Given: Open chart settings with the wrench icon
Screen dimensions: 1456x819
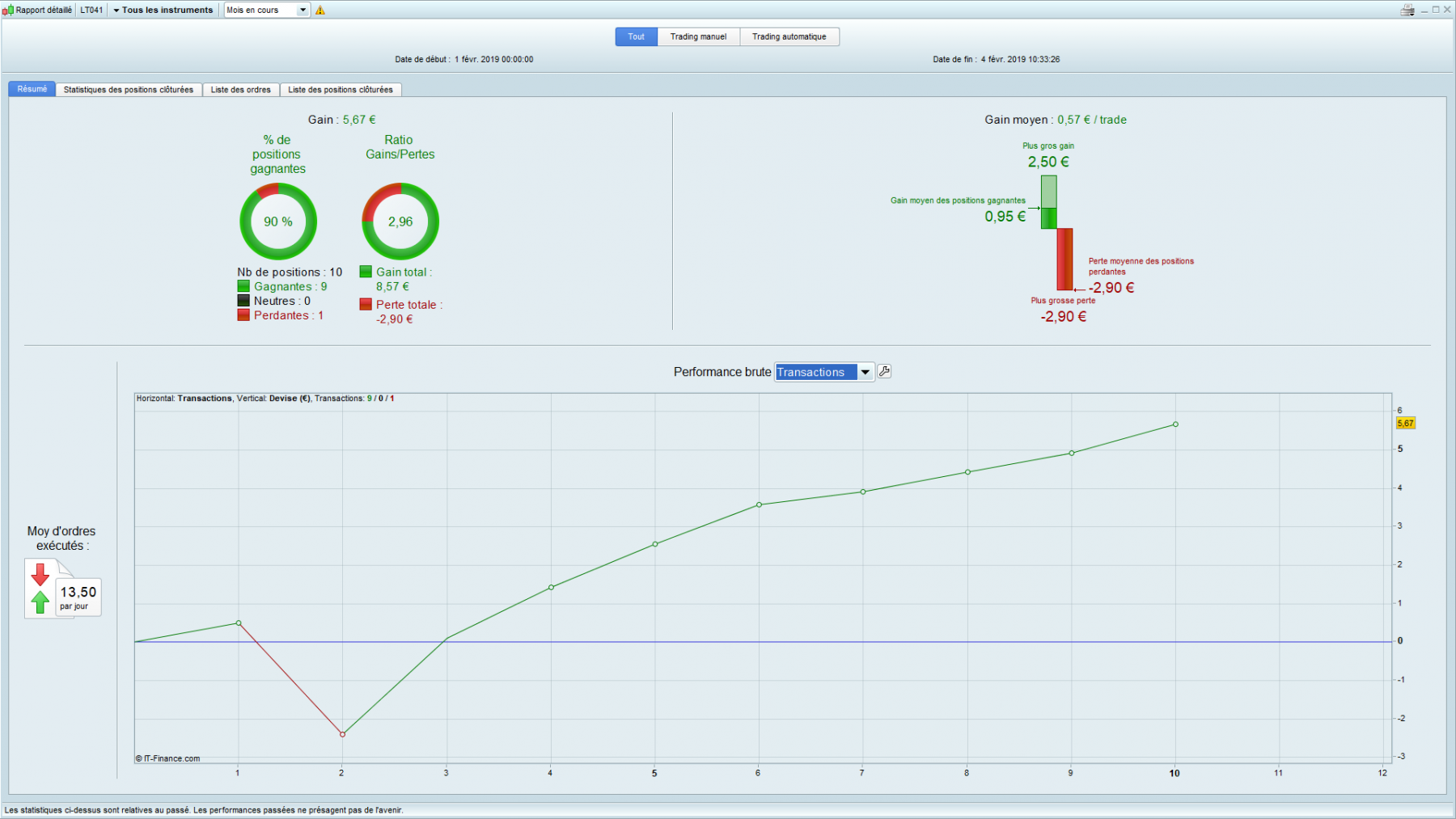Looking at the screenshot, I should tap(884, 372).
